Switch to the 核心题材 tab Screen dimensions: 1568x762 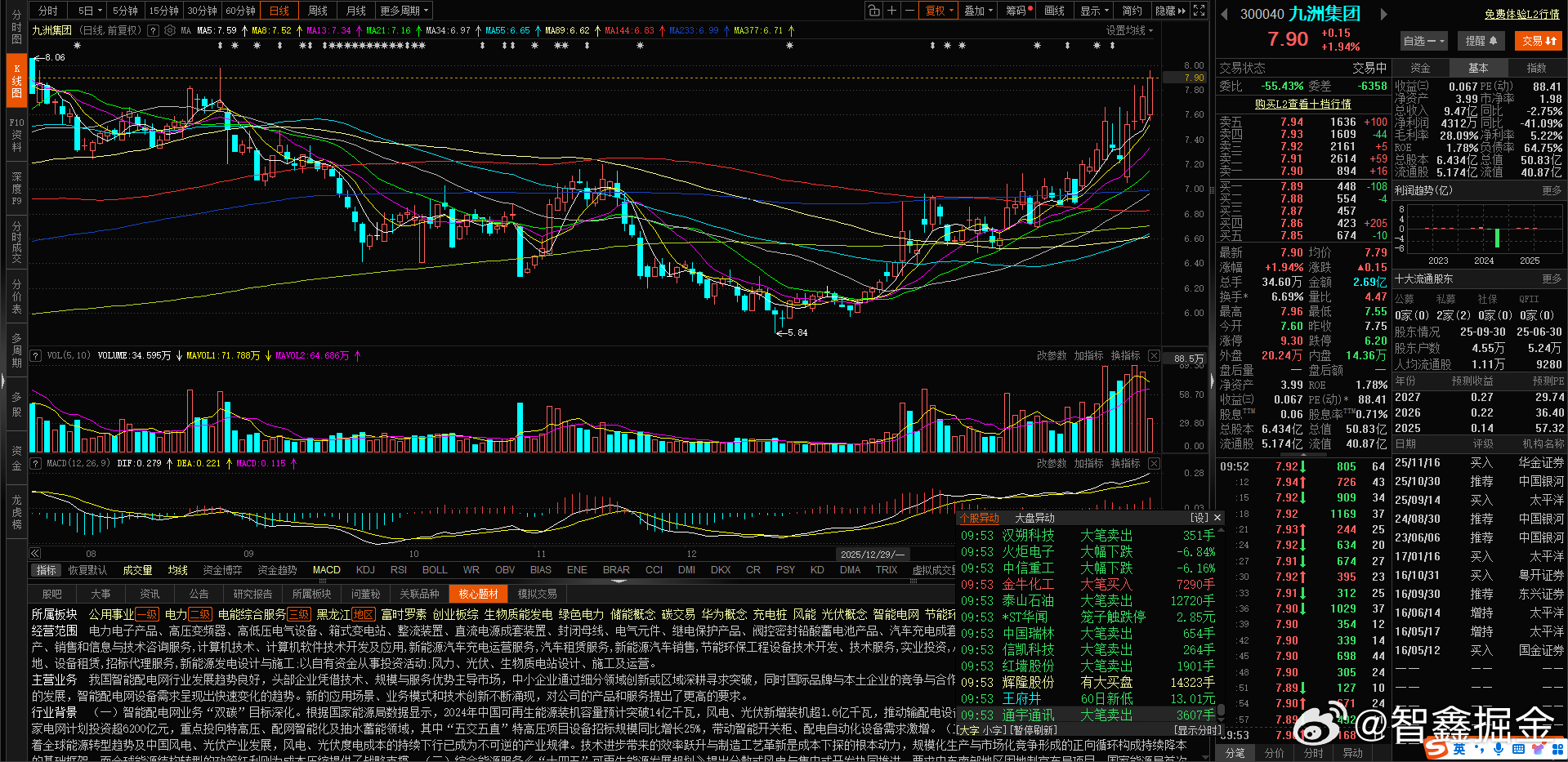click(478, 594)
